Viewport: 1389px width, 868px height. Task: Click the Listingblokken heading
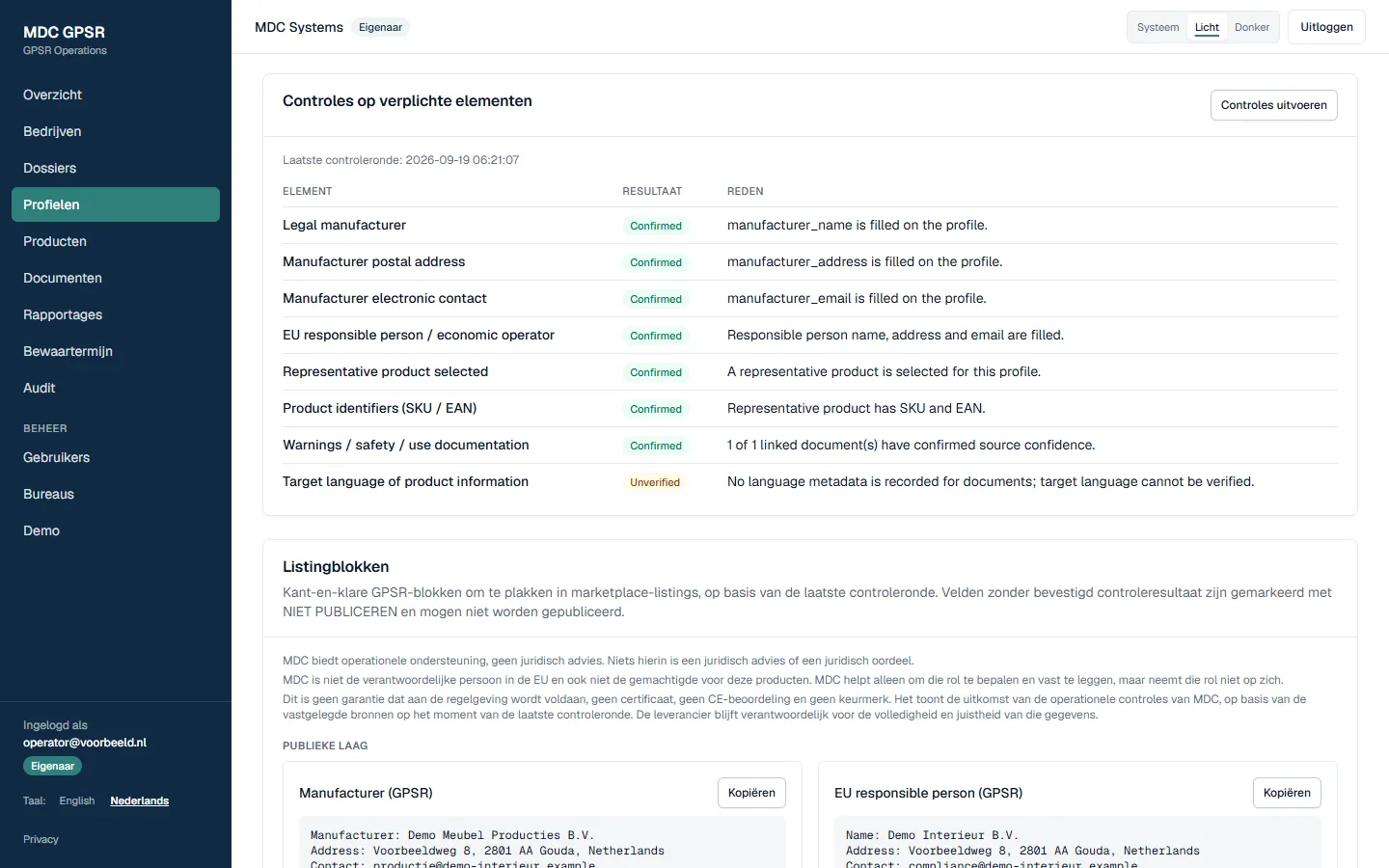click(336, 566)
